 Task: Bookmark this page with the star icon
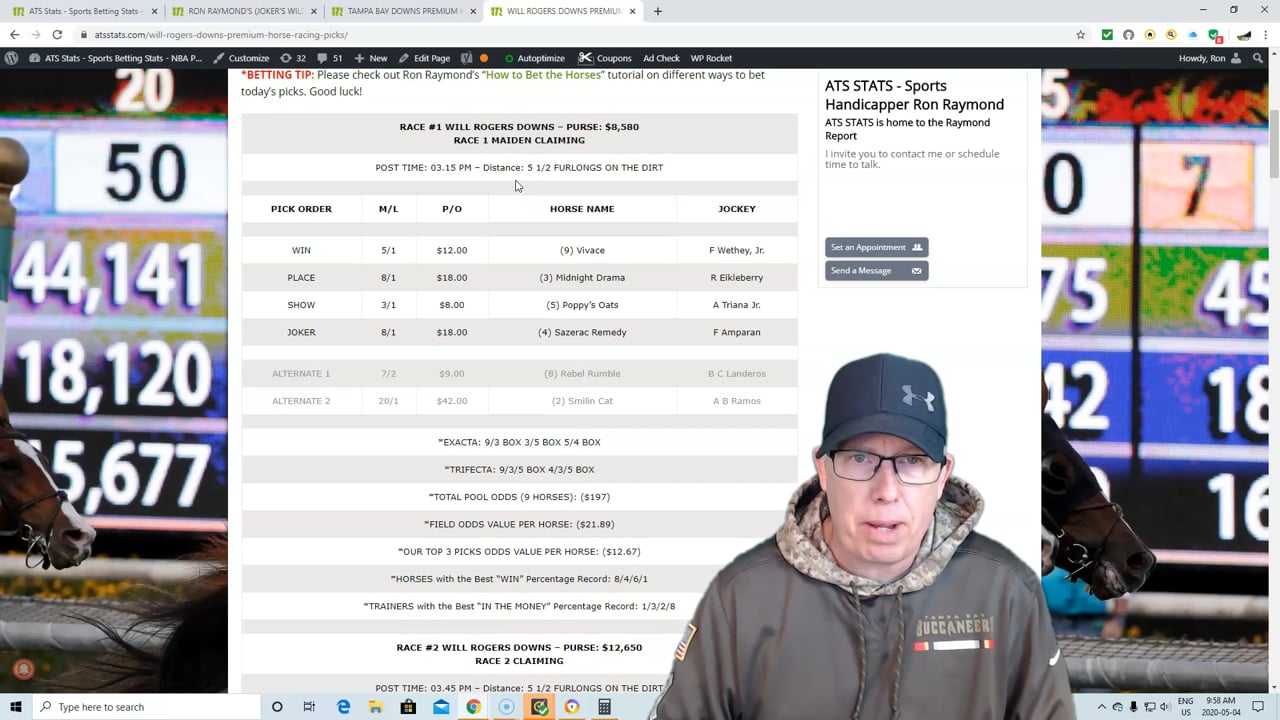(1080, 34)
